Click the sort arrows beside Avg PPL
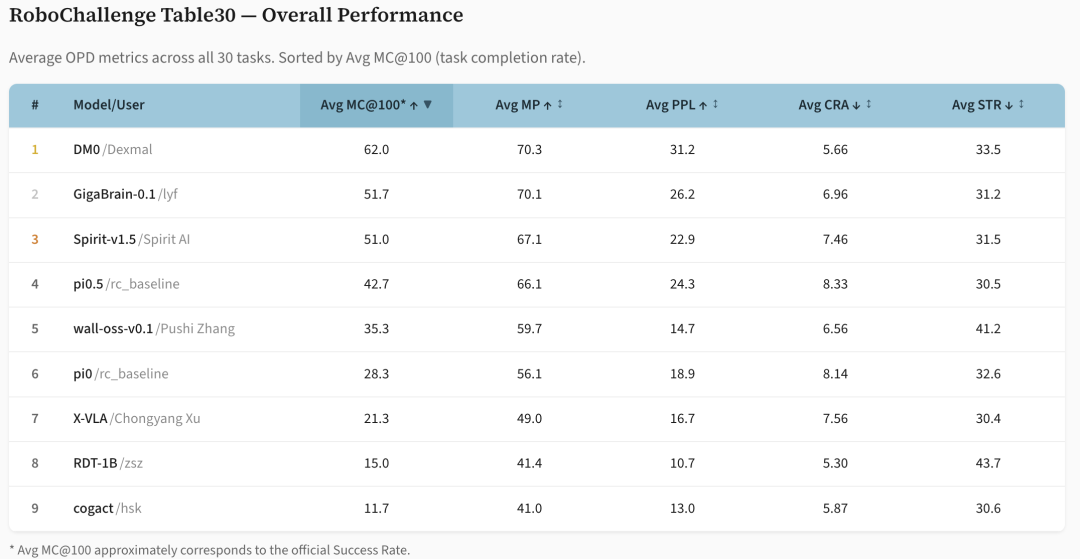The width and height of the screenshot is (1080, 559). pos(715,105)
